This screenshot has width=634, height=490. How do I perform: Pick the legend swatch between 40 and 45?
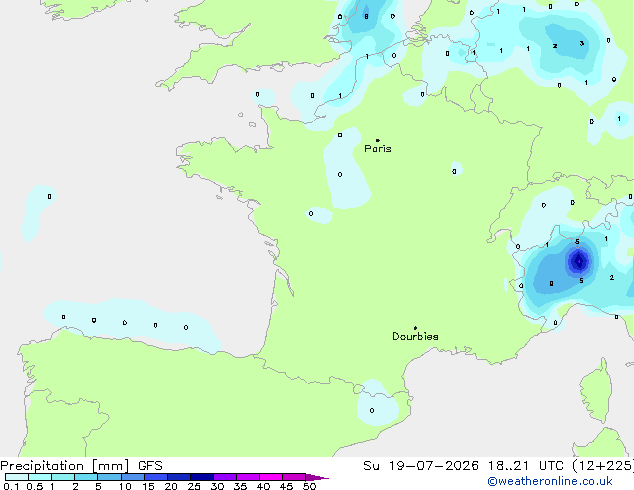click(x=271, y=477)
